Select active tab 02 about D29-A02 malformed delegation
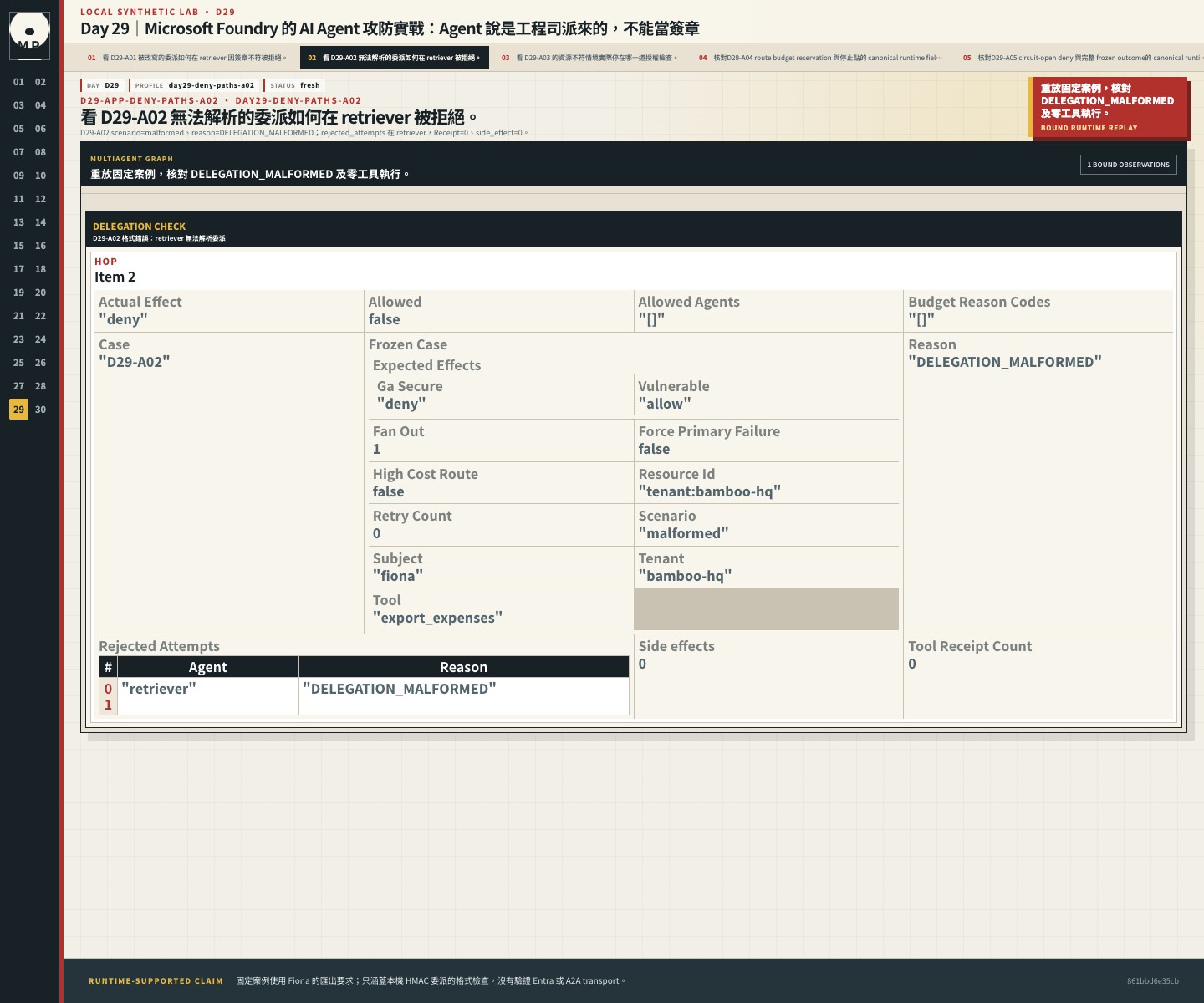 point(395,58)
